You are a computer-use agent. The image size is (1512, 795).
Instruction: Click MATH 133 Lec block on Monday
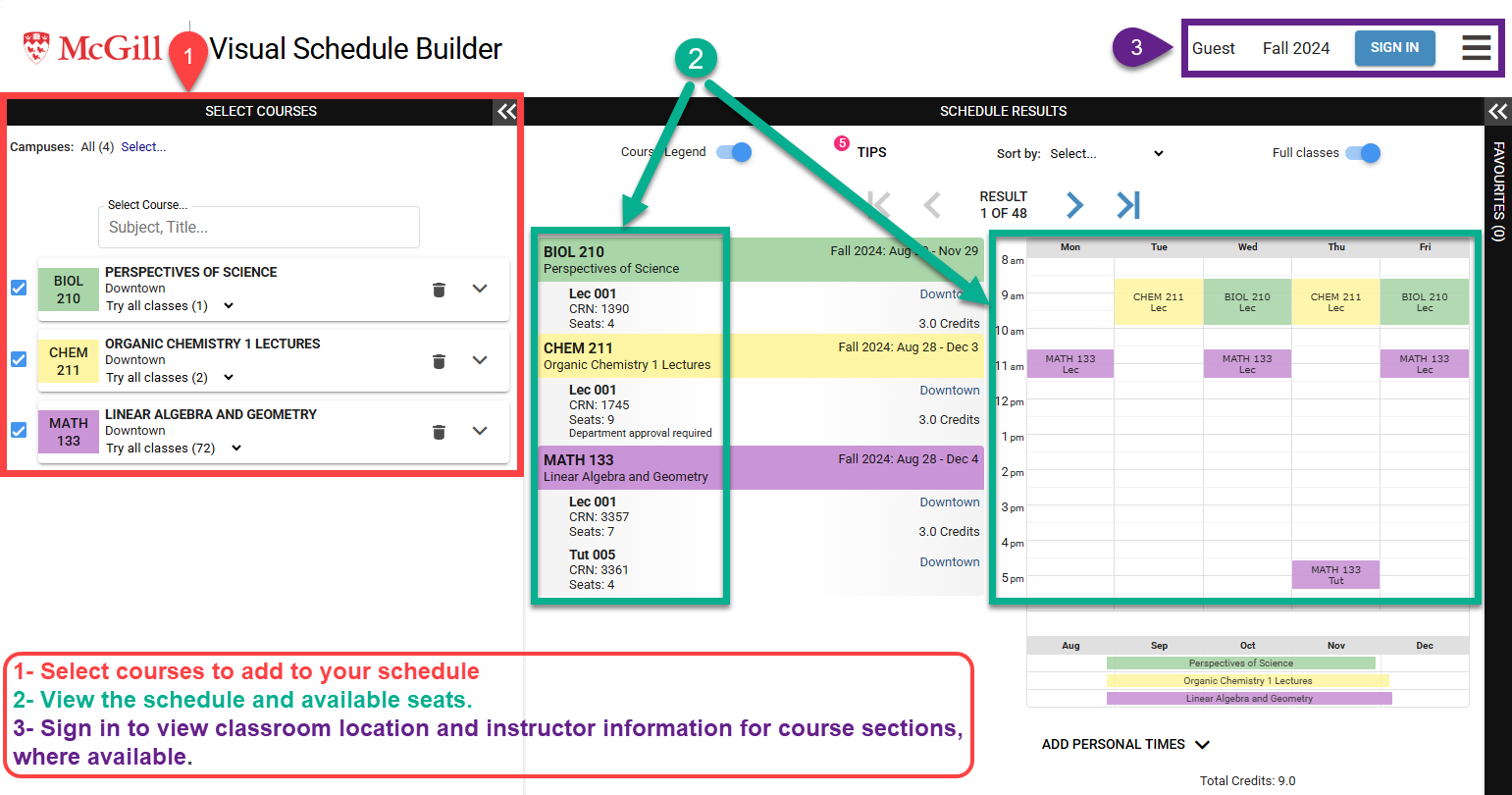[1070, 363]
